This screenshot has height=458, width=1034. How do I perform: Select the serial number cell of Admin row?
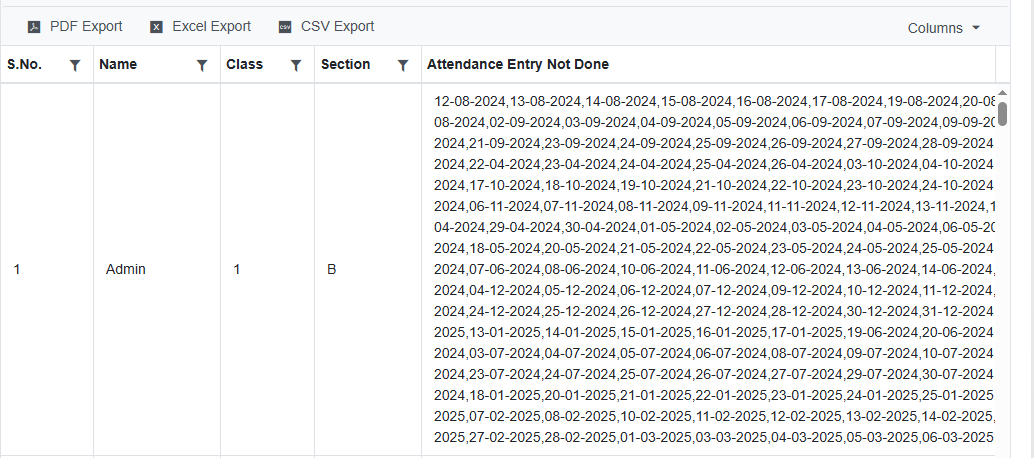(x=17, y=270)
